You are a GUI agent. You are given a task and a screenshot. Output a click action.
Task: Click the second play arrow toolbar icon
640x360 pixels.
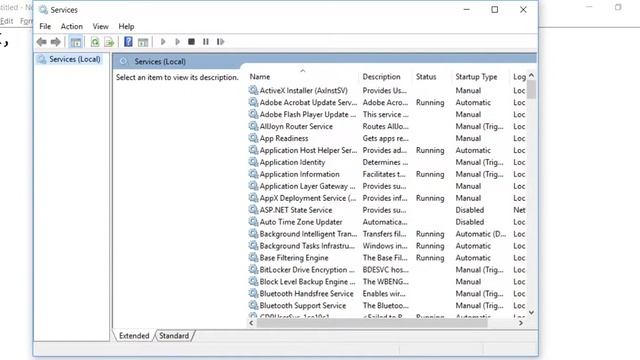click(177, 42)
